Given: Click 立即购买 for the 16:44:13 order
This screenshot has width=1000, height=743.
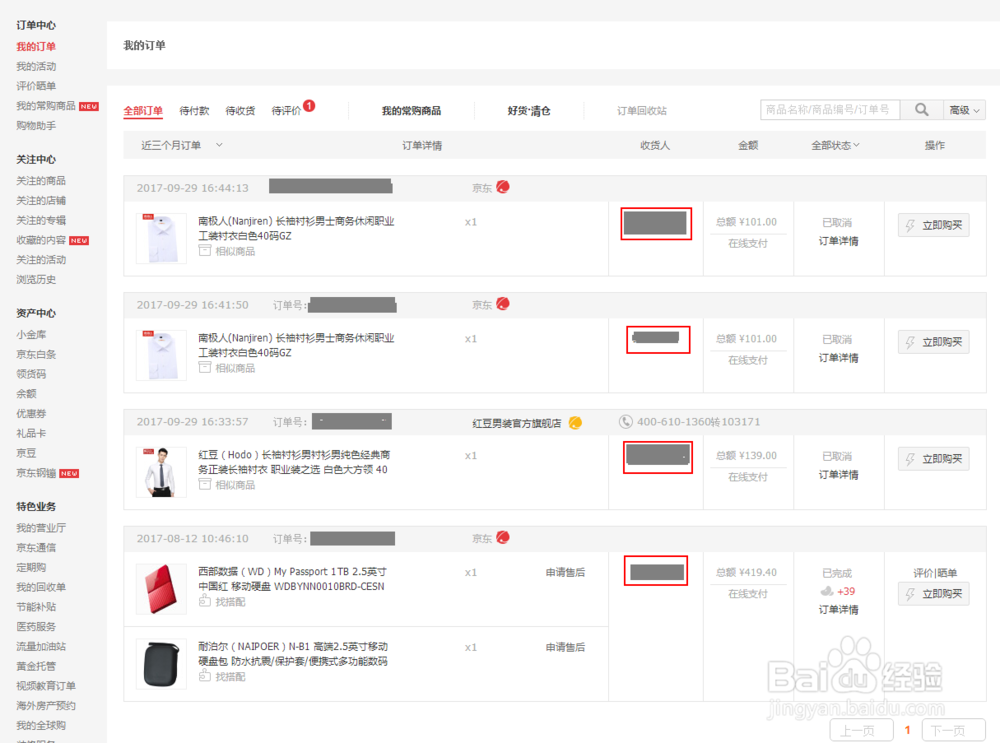Looking at the screenshot, I should coord(934,225).
